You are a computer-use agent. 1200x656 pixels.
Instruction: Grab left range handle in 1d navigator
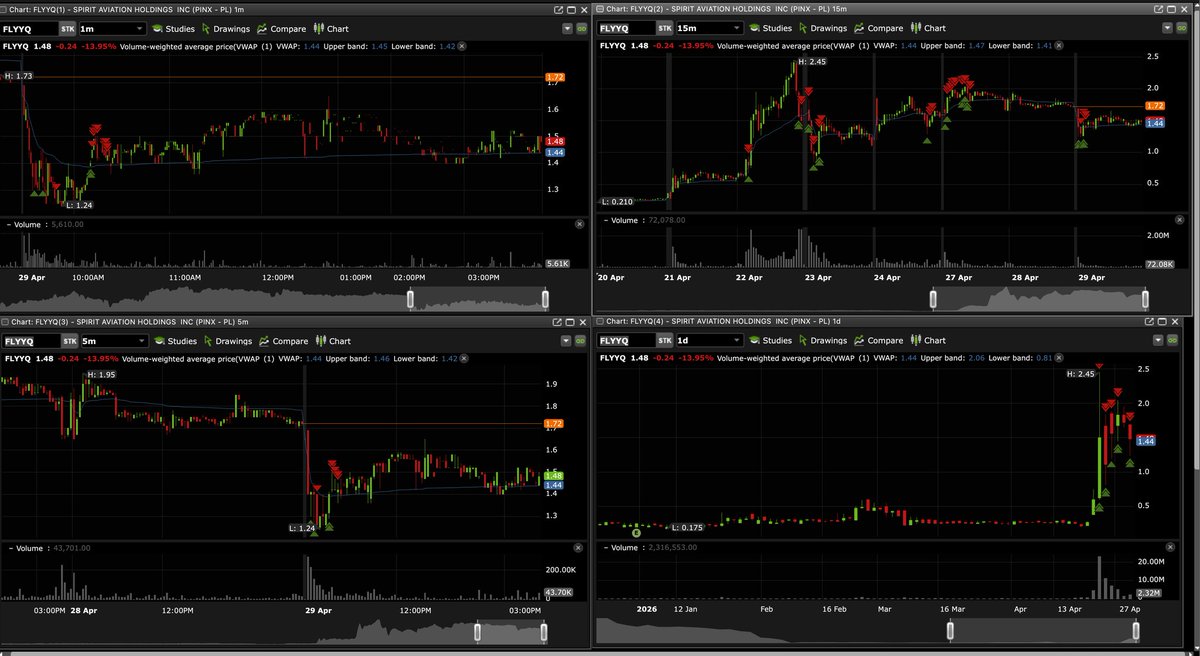[950, 630]
